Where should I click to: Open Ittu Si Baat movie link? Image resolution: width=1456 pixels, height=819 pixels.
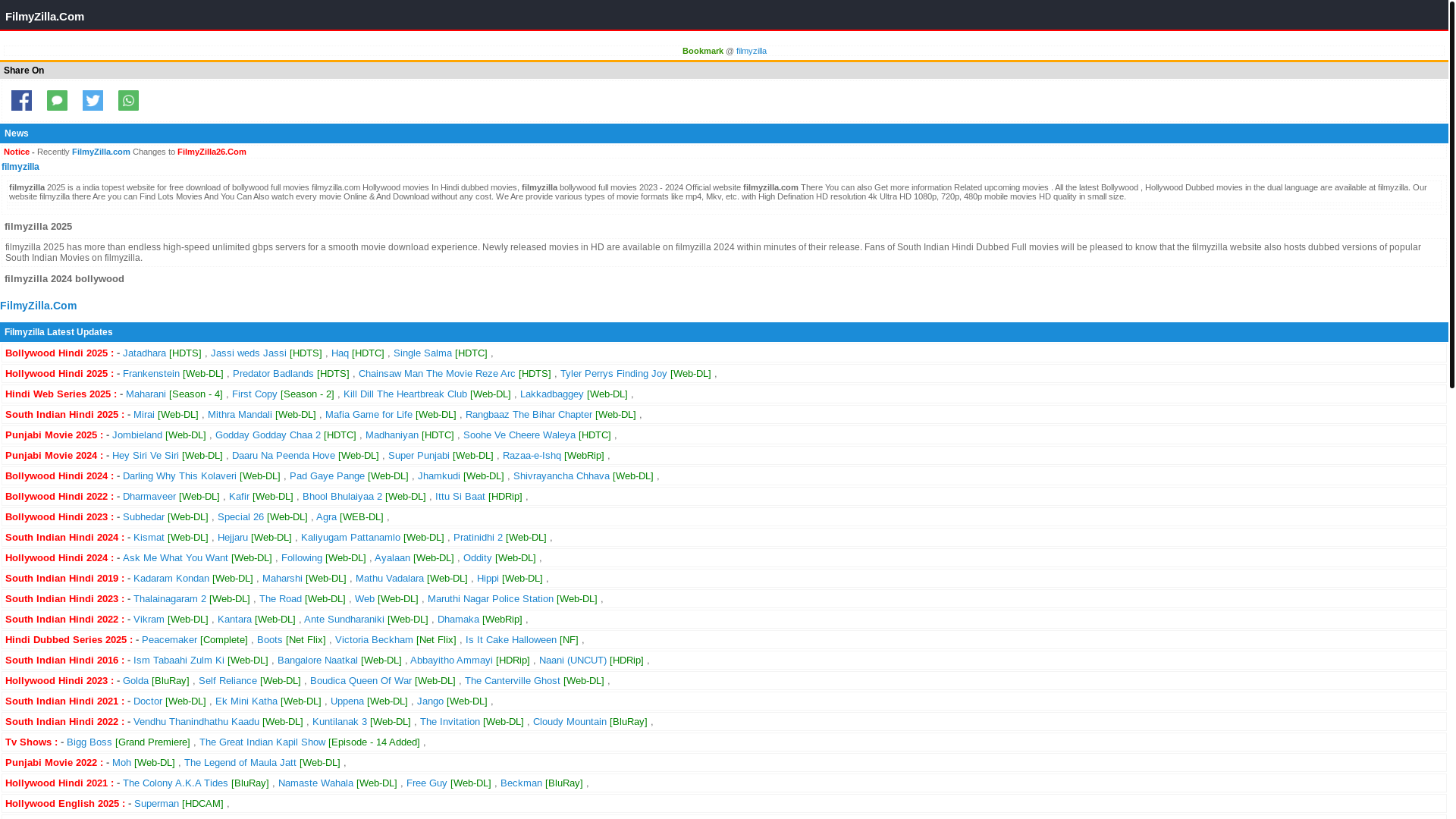(x=460, y=497)
